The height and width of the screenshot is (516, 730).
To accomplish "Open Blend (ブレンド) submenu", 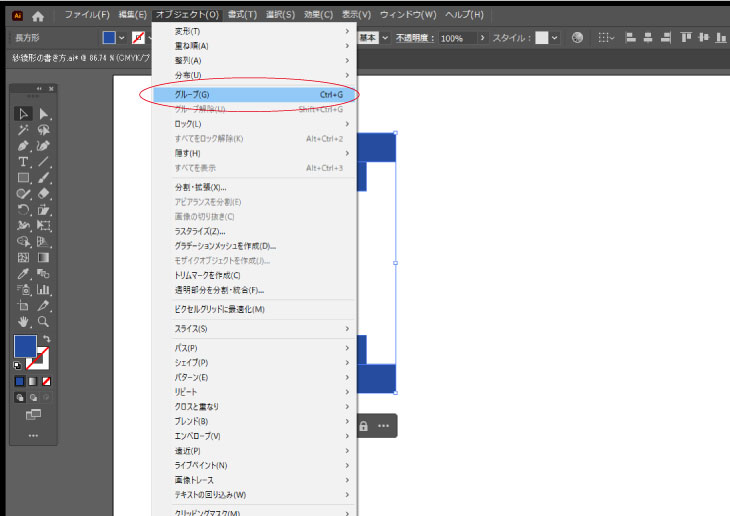I will click(254, 421).
